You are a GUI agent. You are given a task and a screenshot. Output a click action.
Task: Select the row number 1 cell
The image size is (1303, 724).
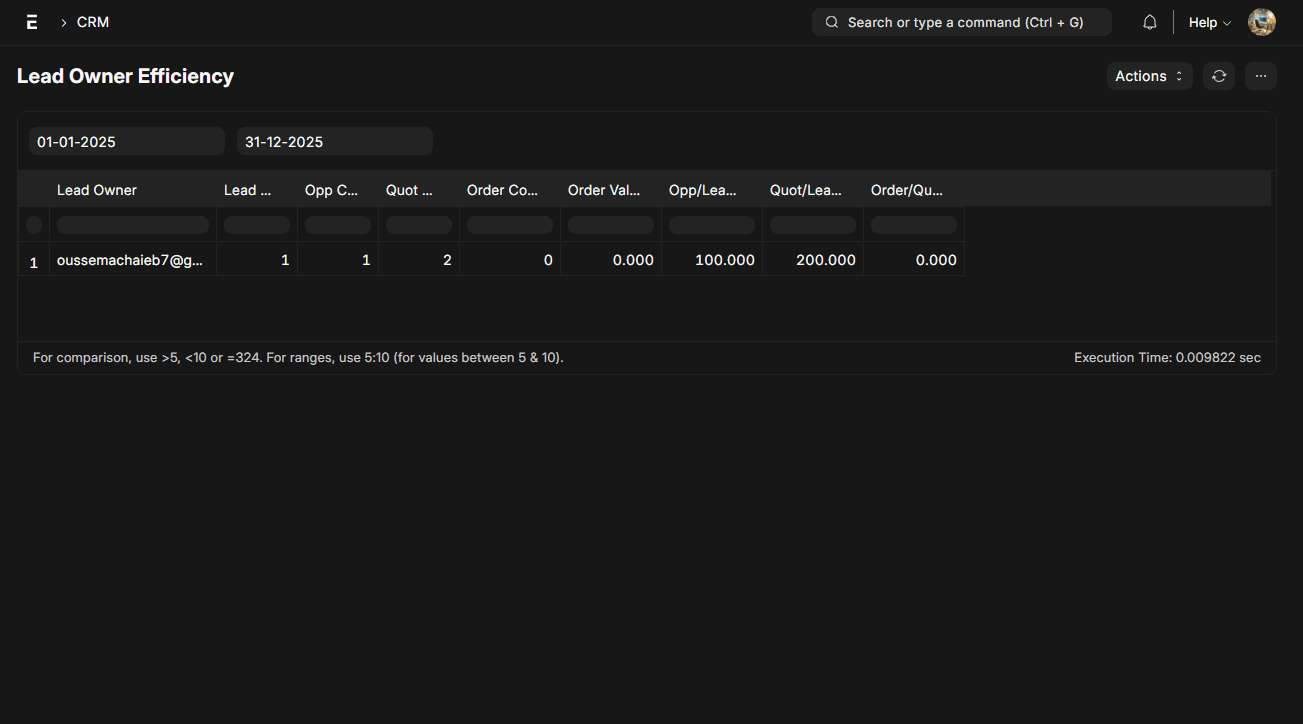34,260
